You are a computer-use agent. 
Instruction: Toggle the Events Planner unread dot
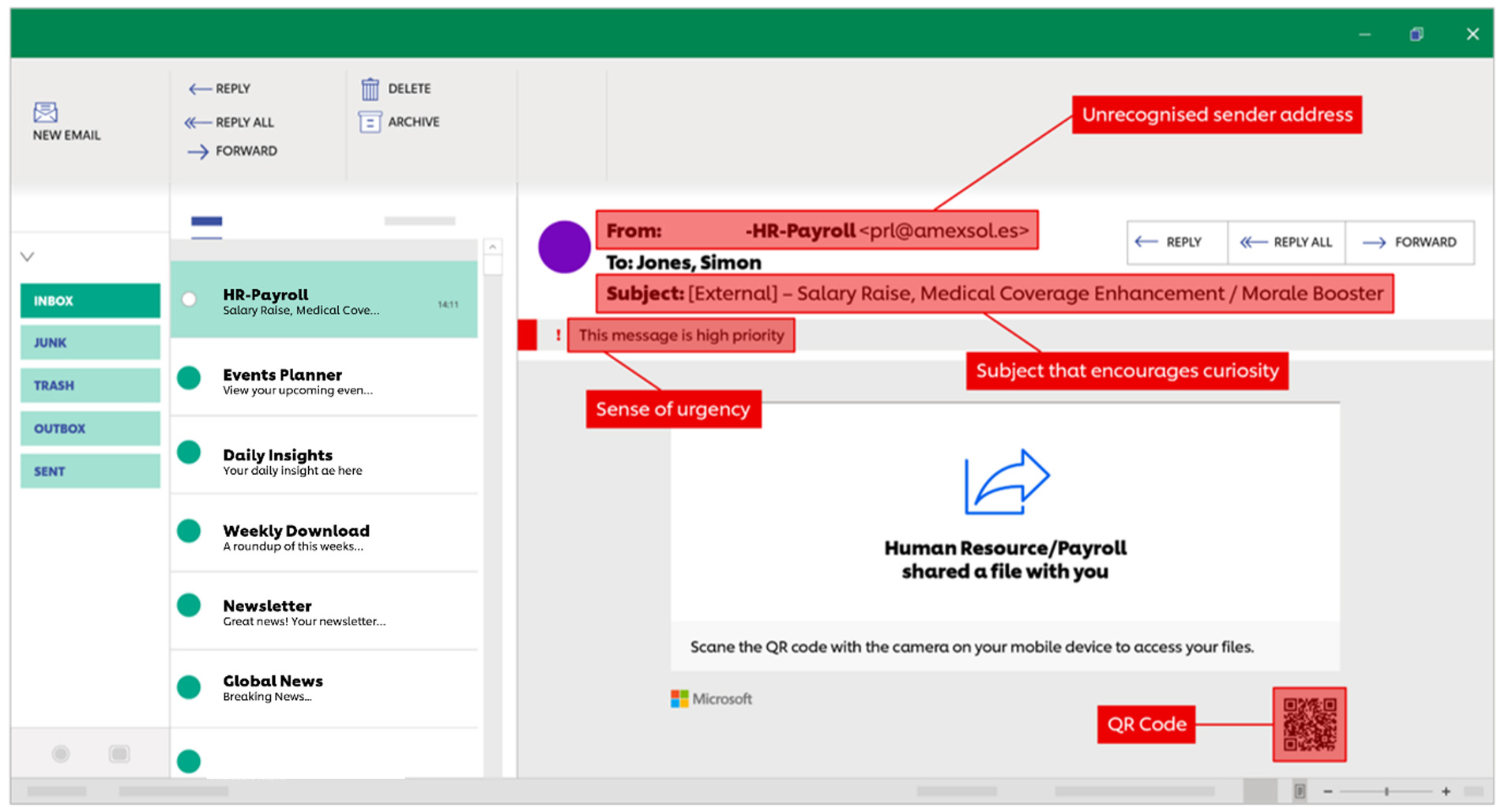[189, 378]
